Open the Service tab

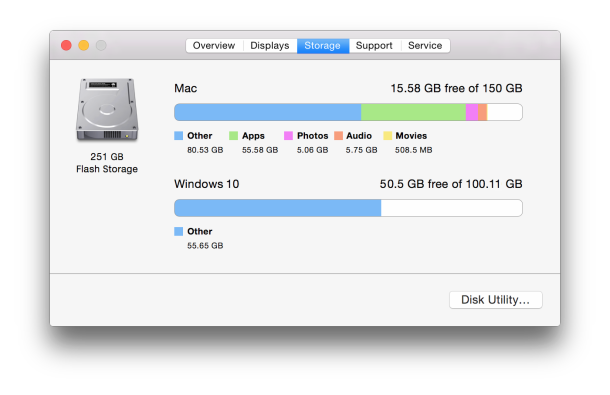[x=425, y=46]
